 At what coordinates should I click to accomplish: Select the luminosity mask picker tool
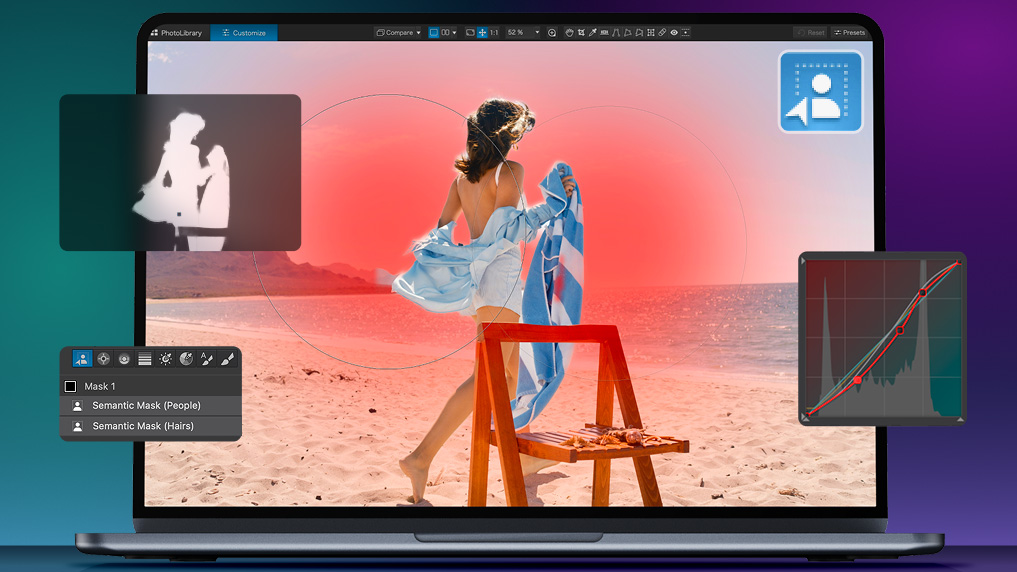(165, 359)
